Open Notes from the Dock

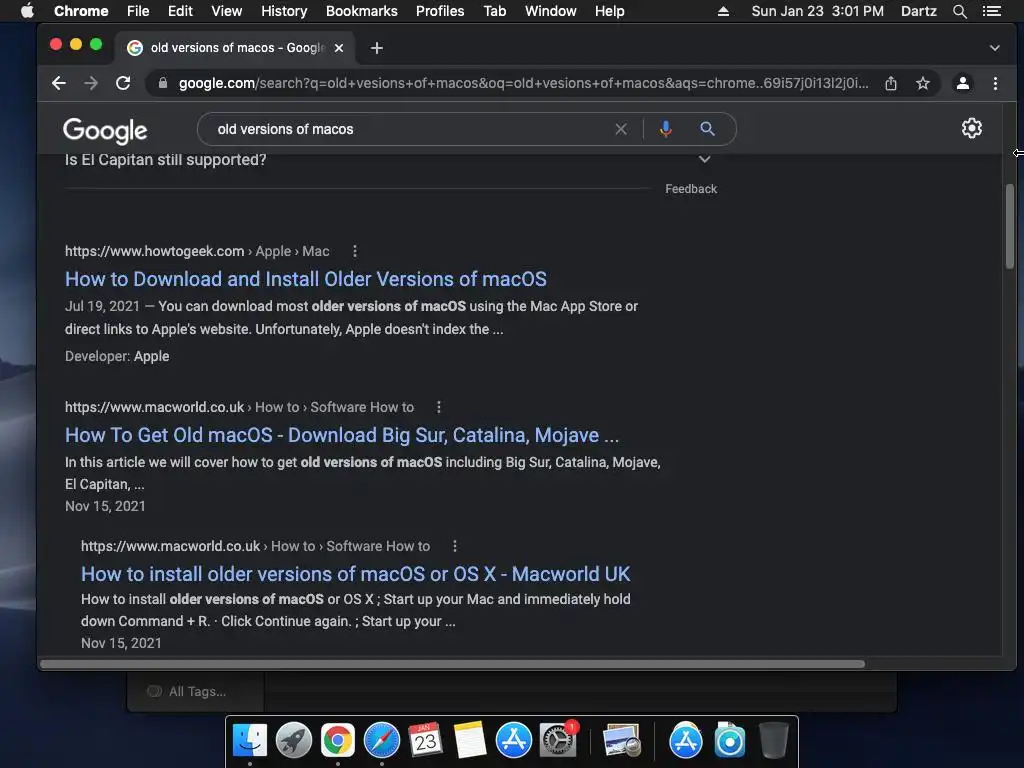tap(470, 741)
